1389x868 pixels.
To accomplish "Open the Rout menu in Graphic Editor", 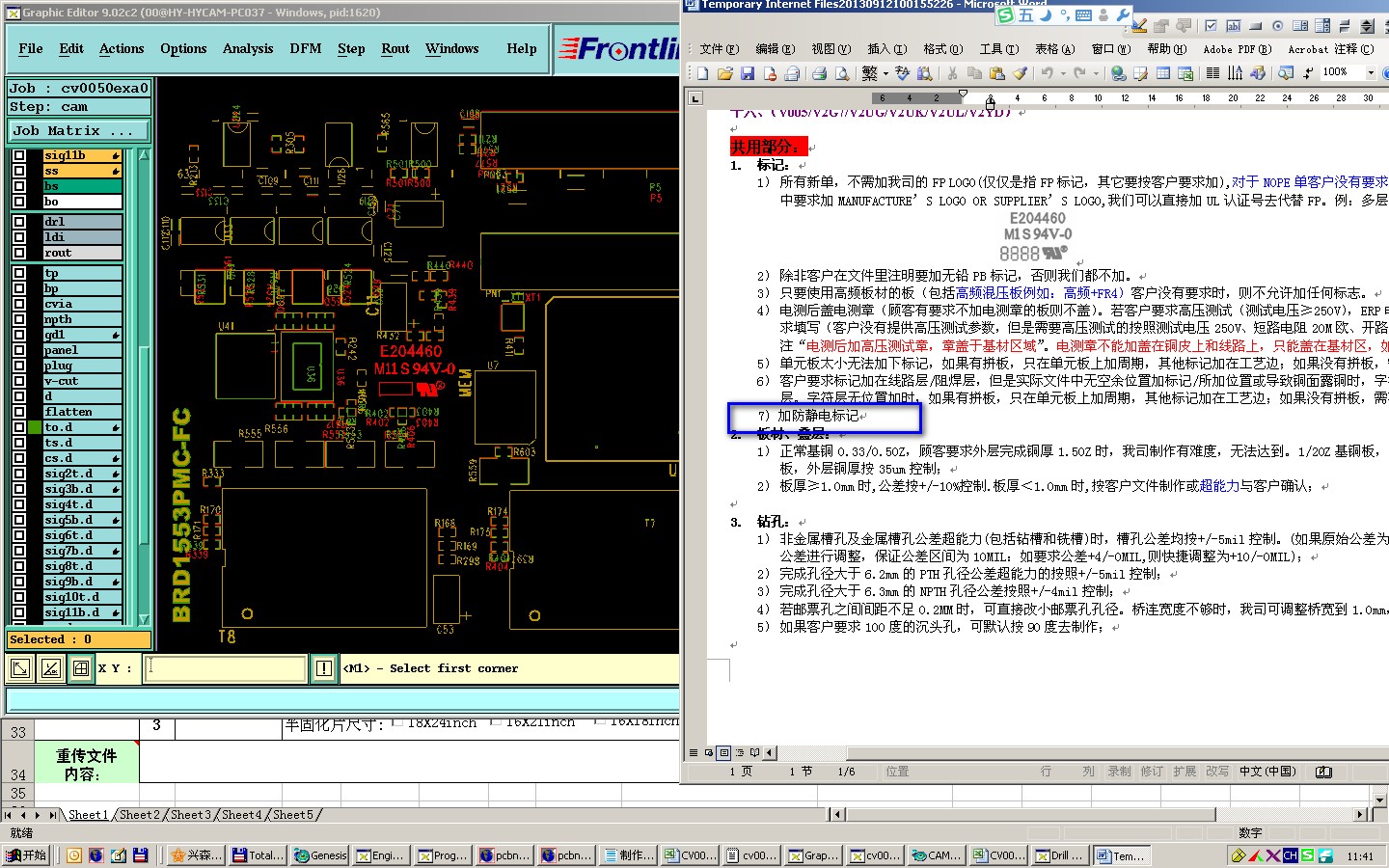I will click(395, 48).
